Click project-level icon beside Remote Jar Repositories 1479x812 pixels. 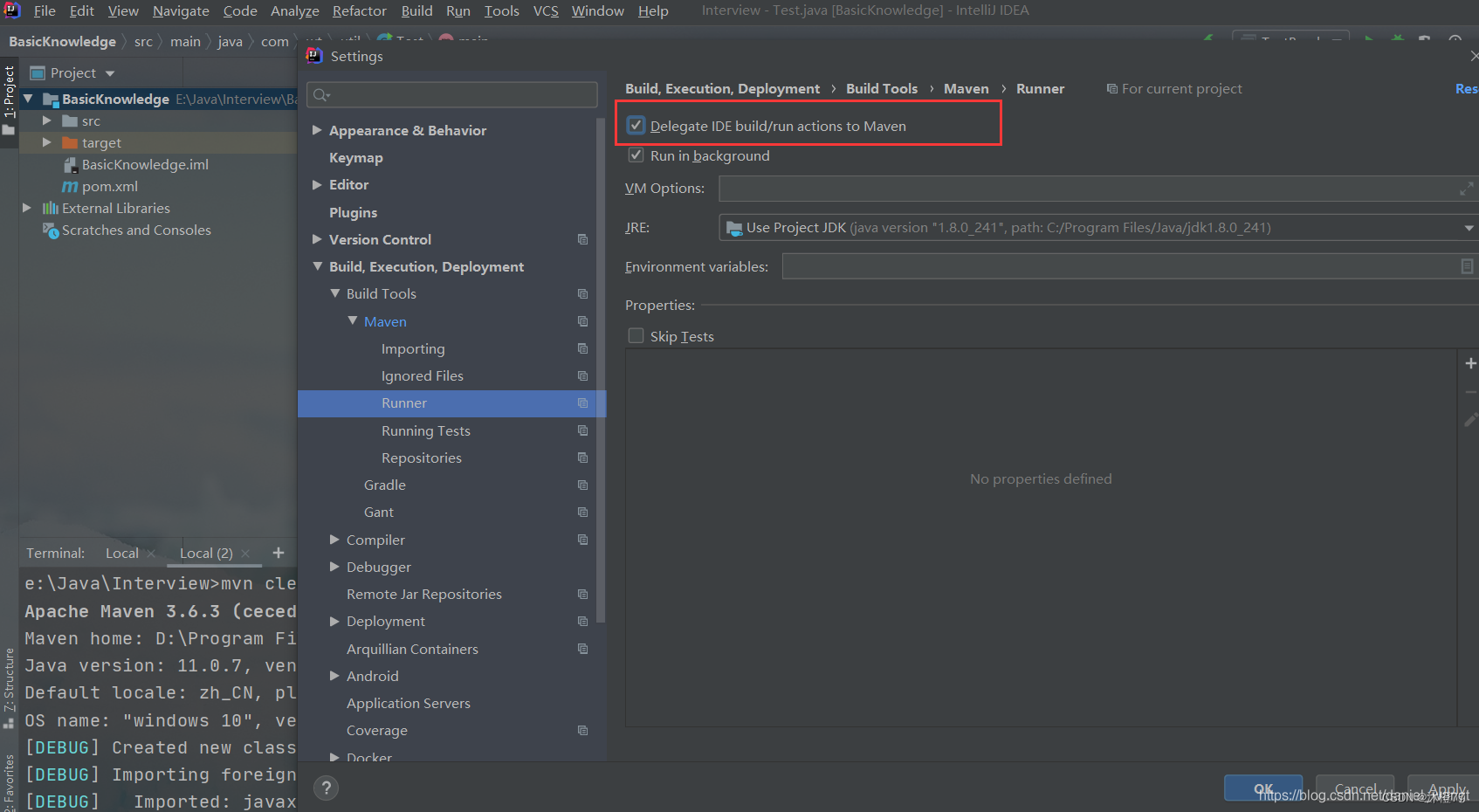(582, 594)
